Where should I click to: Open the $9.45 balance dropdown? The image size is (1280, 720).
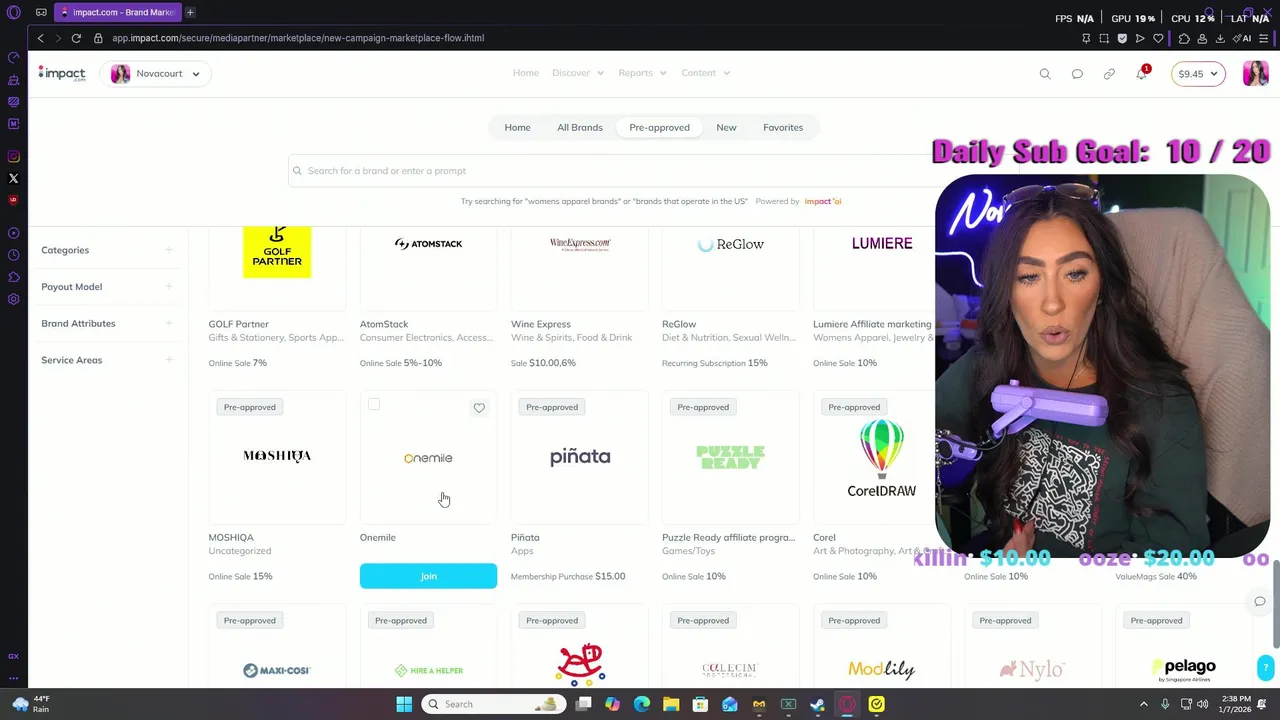click(x=1198, y=73)
